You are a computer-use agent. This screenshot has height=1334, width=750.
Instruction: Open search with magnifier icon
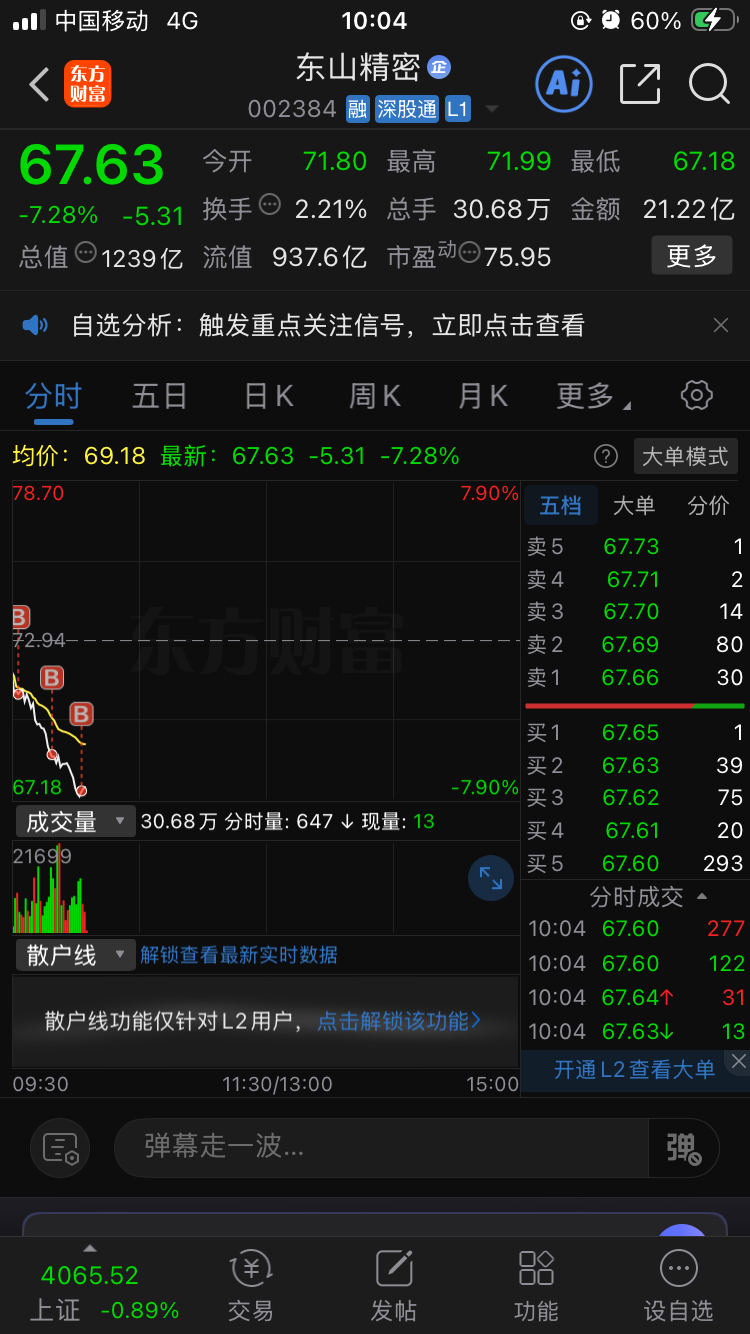(709, 84)
